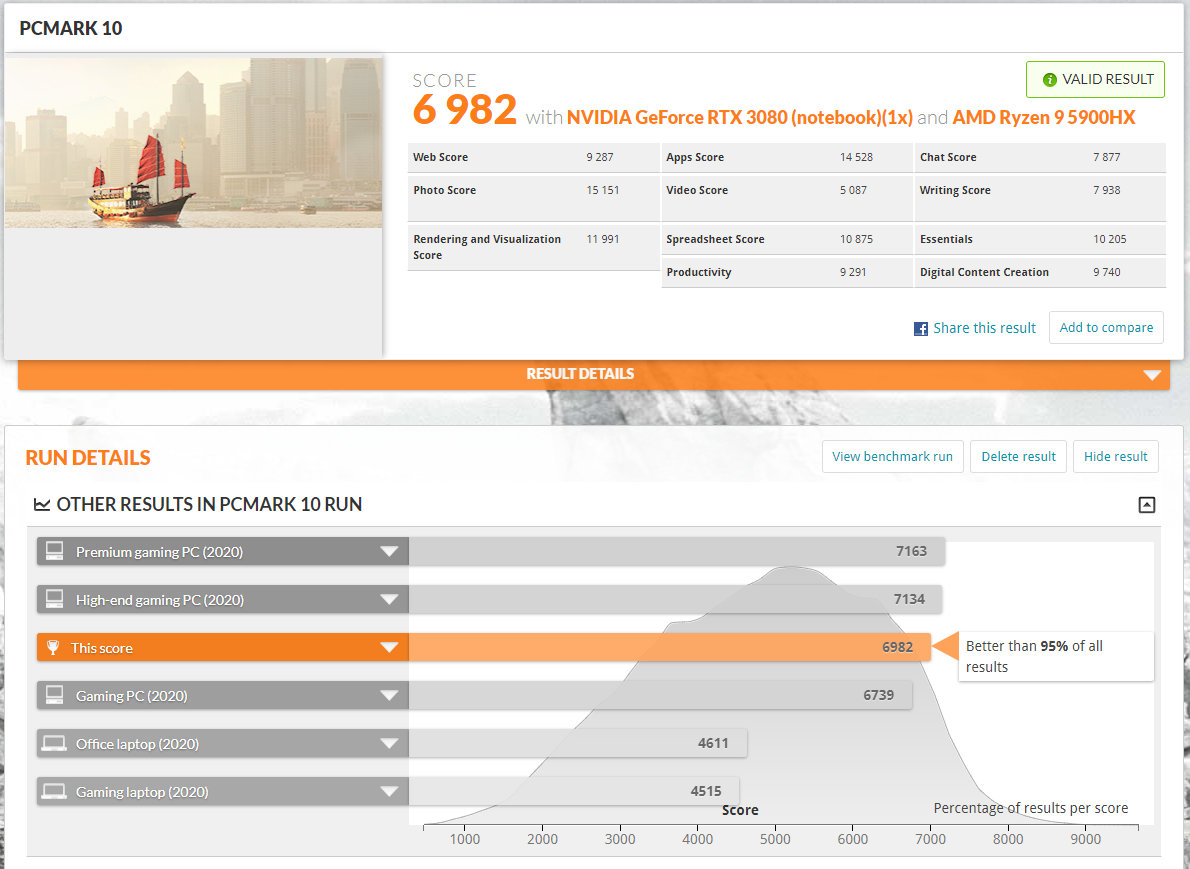1190x869 pixels.
Task: Click the Add to compare button
Action: tap(1106, 328)
